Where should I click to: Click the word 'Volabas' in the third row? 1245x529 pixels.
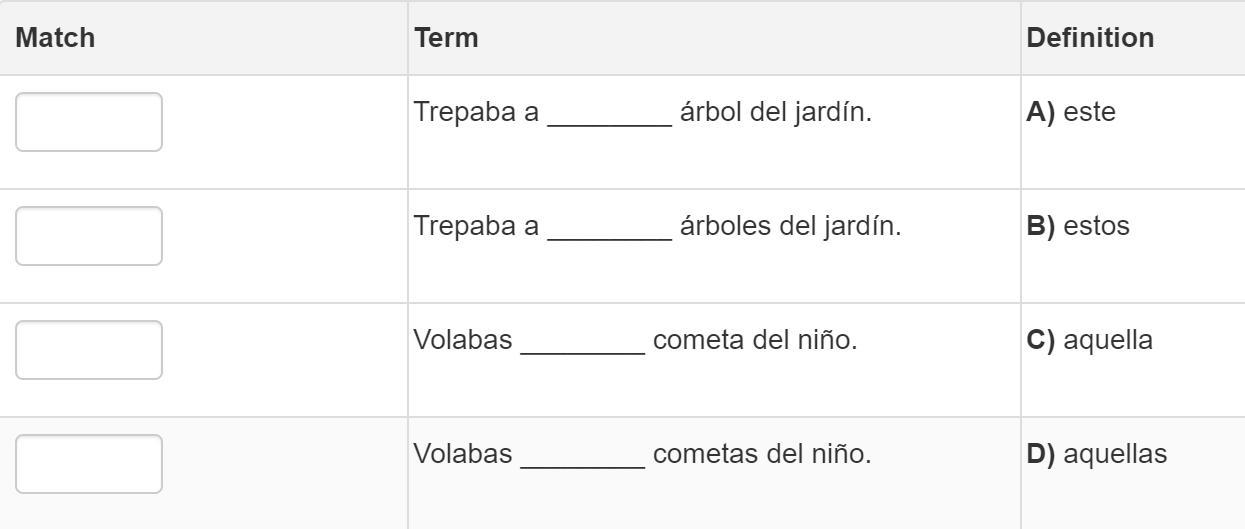(x=463, y=341)
